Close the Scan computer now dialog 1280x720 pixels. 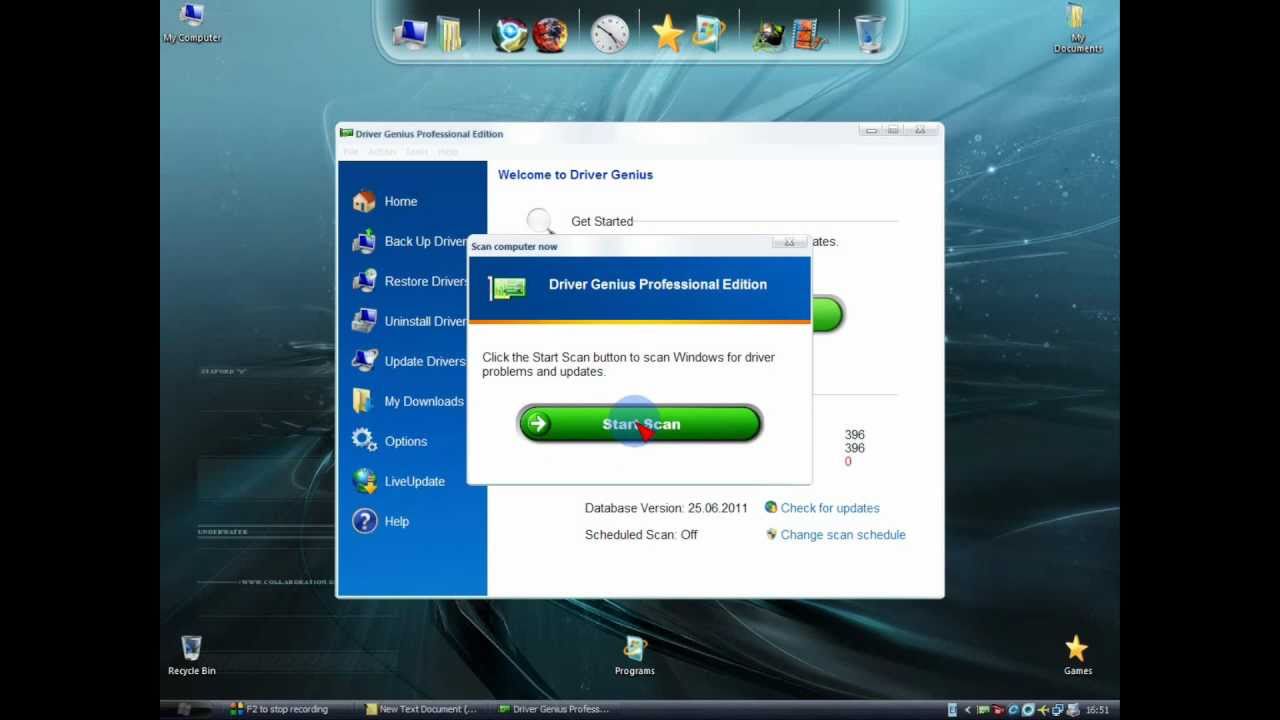(789, 243)
